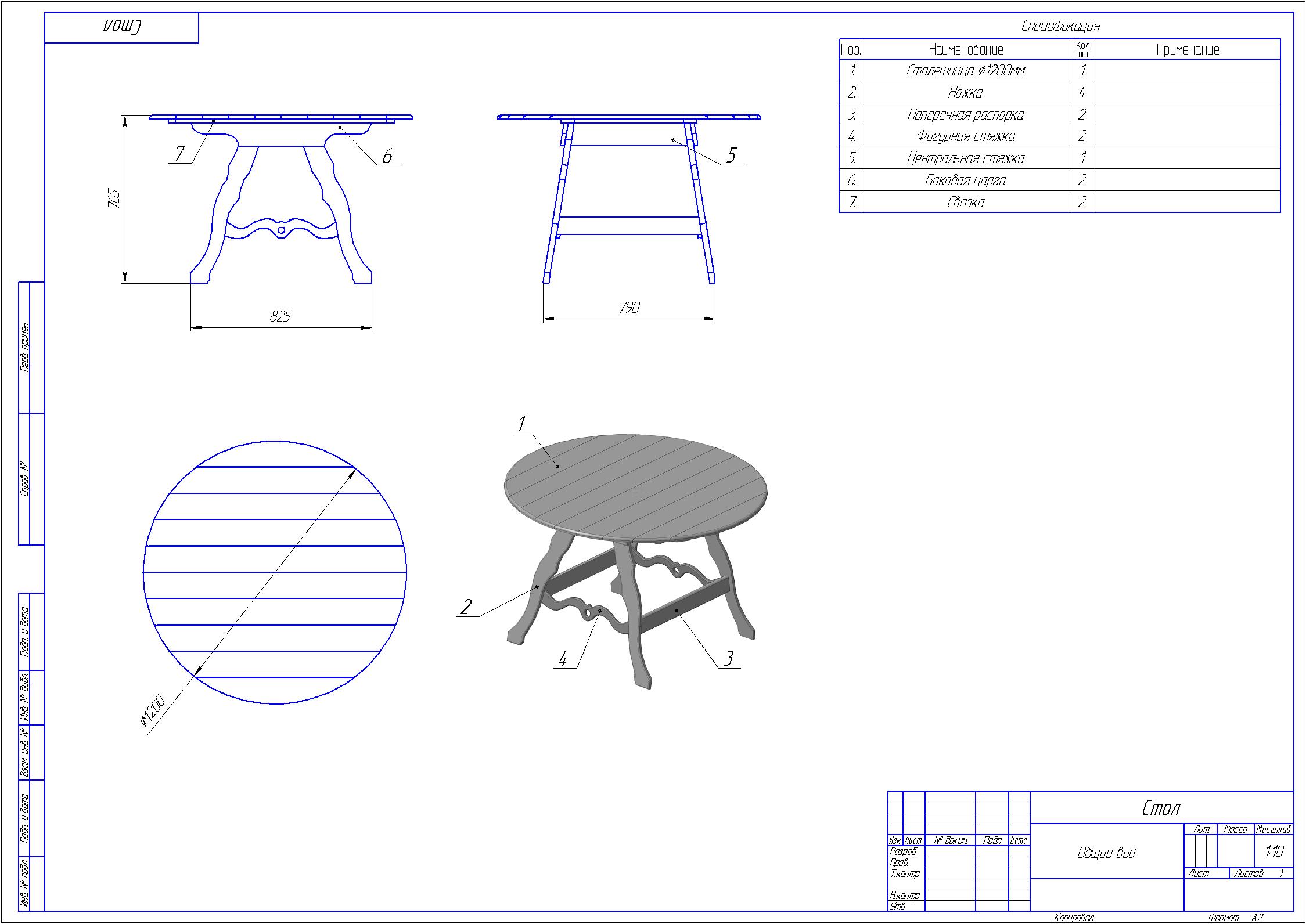Click the 'Формат A2' footer label
This screenshot has width=1306, height=924.
pyautogui.click(x=1236, y=918)
